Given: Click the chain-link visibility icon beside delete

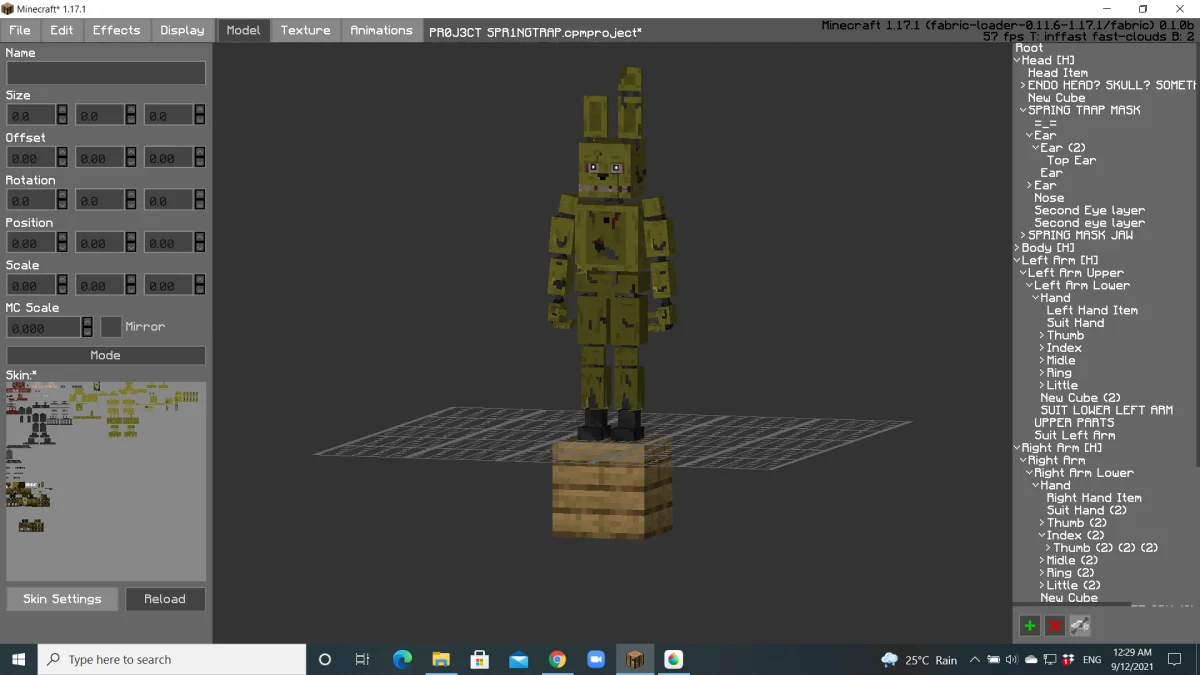Looking at the screenshot, I should coord(1079,626).
